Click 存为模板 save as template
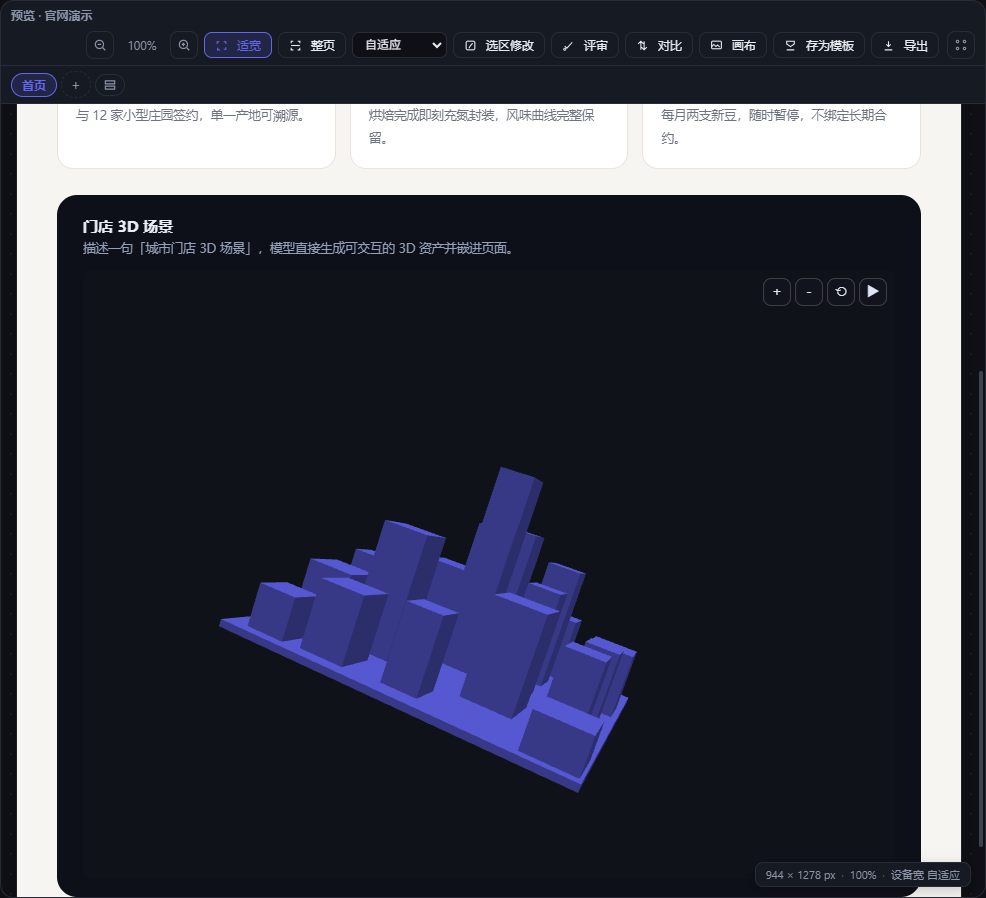The width and height of the screenshot is (986, 898). [819, 45]
